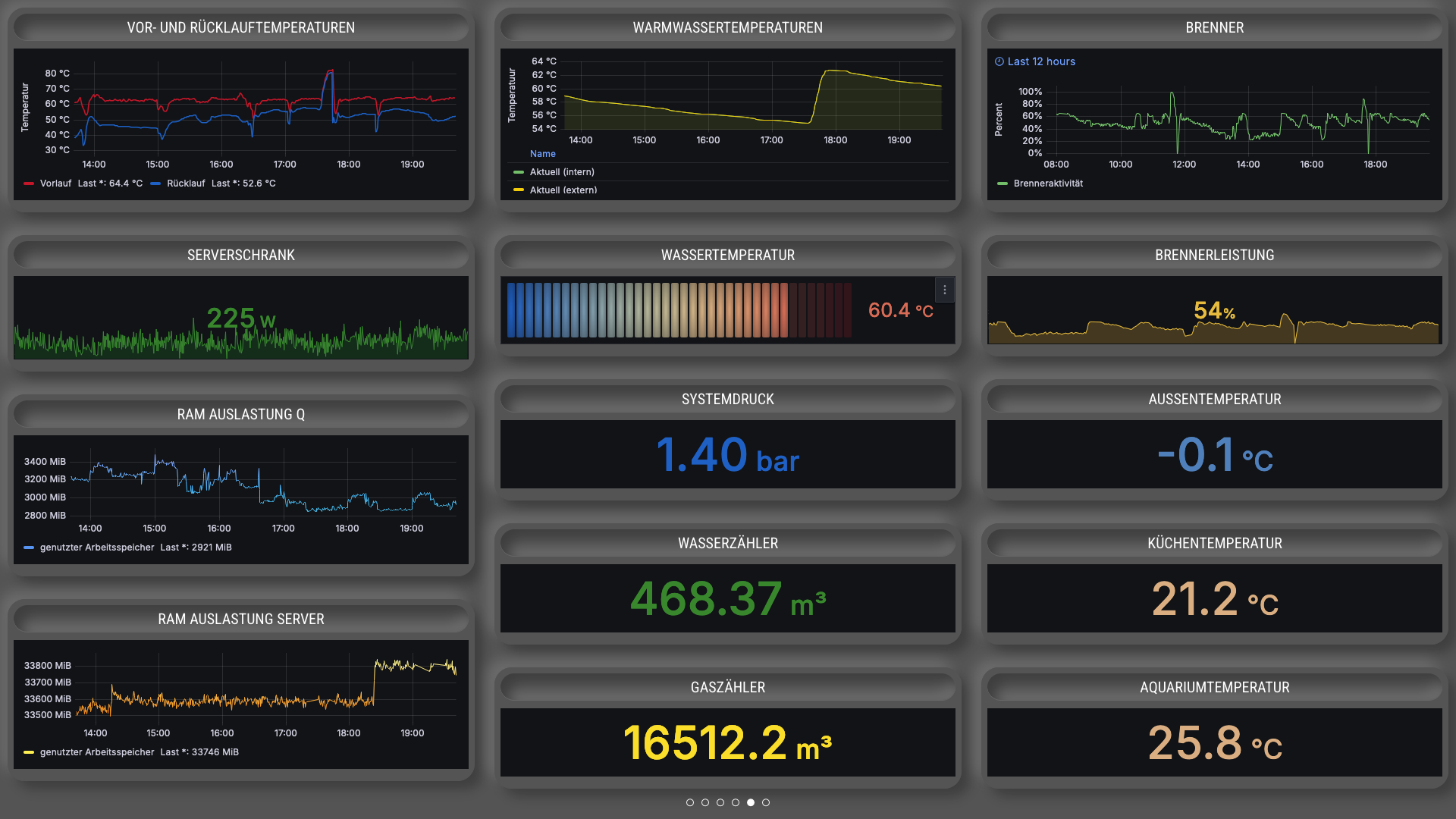
Task: Select the second playlist page dot
Action: click(x=705, y=802)
